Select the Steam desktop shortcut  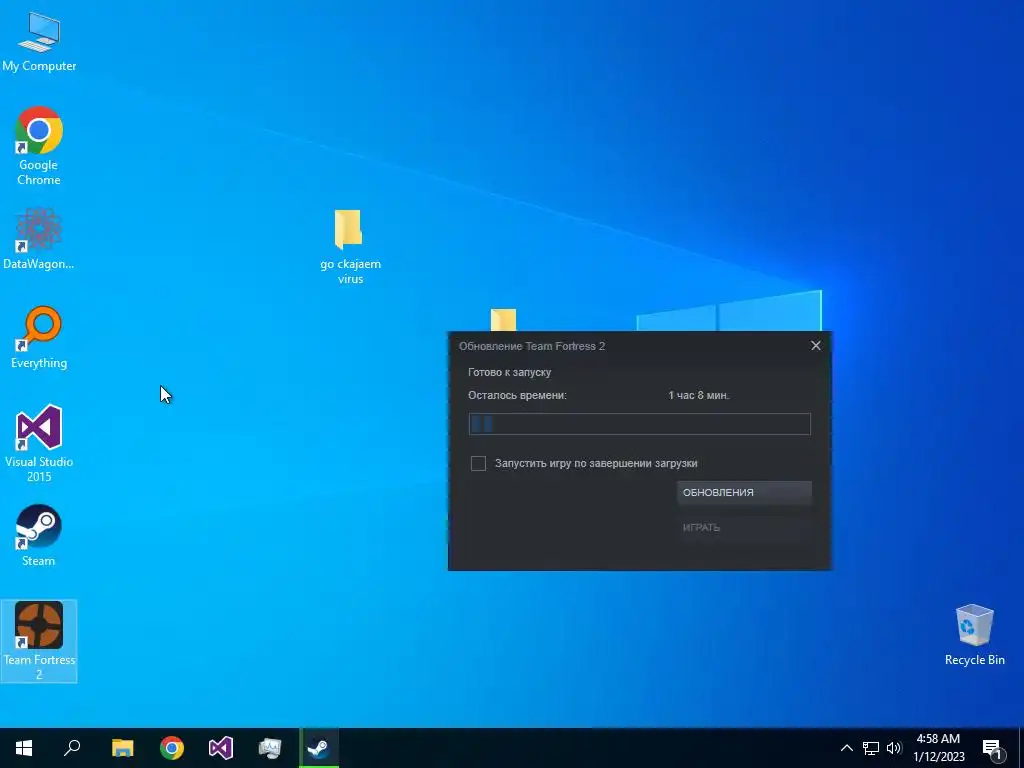[x=39, y=535]
